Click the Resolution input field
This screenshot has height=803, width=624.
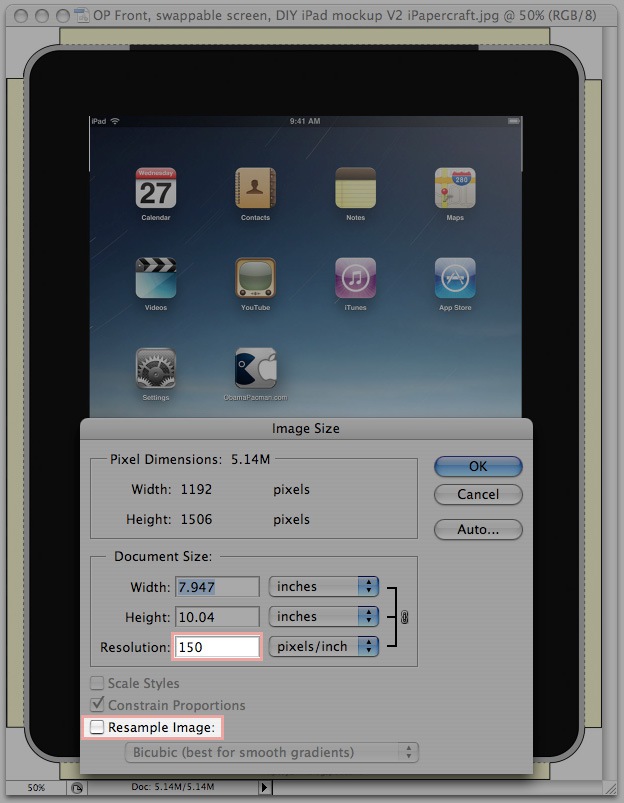click(x=217, y=647)
